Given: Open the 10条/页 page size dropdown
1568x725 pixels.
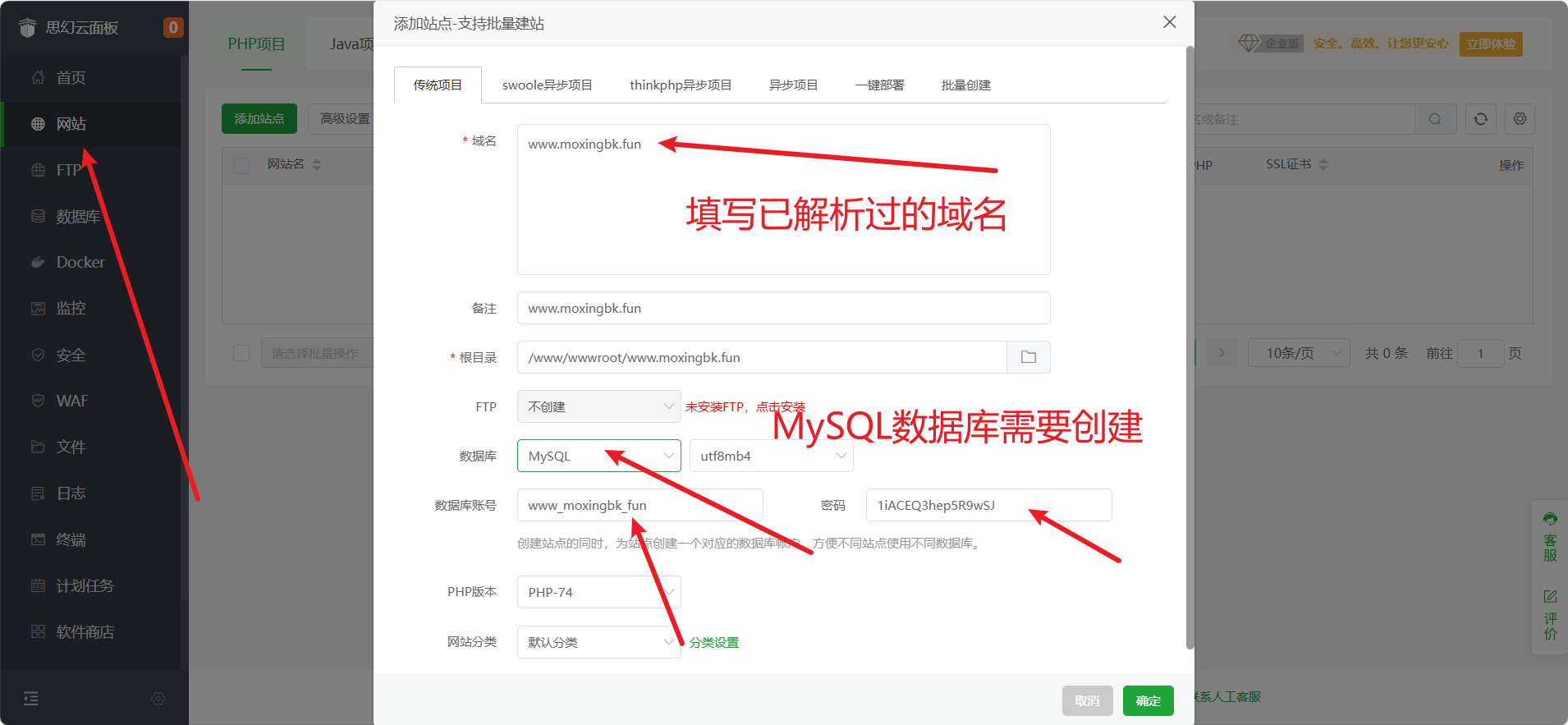Looking at the screenshot, I should coord(1299,353).
